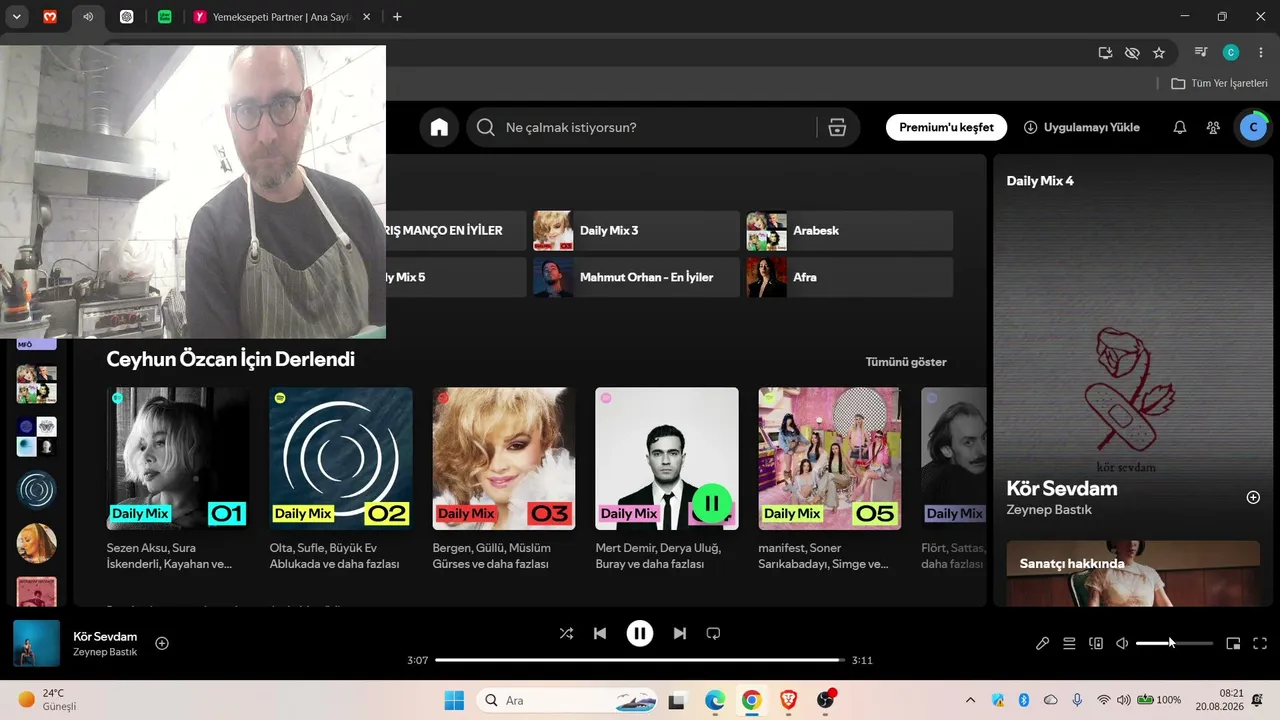Open Ceyhun Özcan İçin Derlendi heading
The image size is (1280, 720).
click(231, 359)
